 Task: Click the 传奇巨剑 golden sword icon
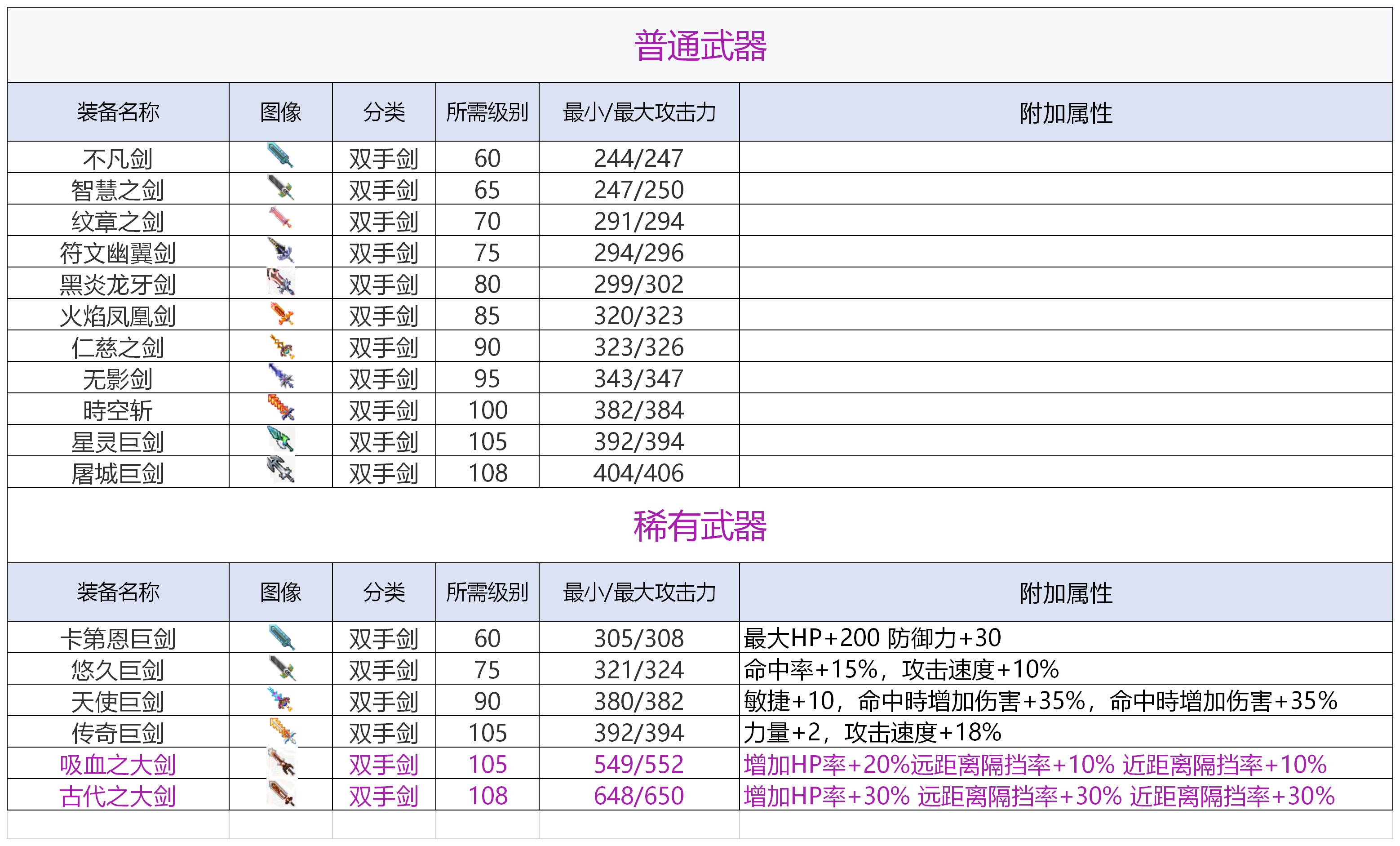point(283,731)
